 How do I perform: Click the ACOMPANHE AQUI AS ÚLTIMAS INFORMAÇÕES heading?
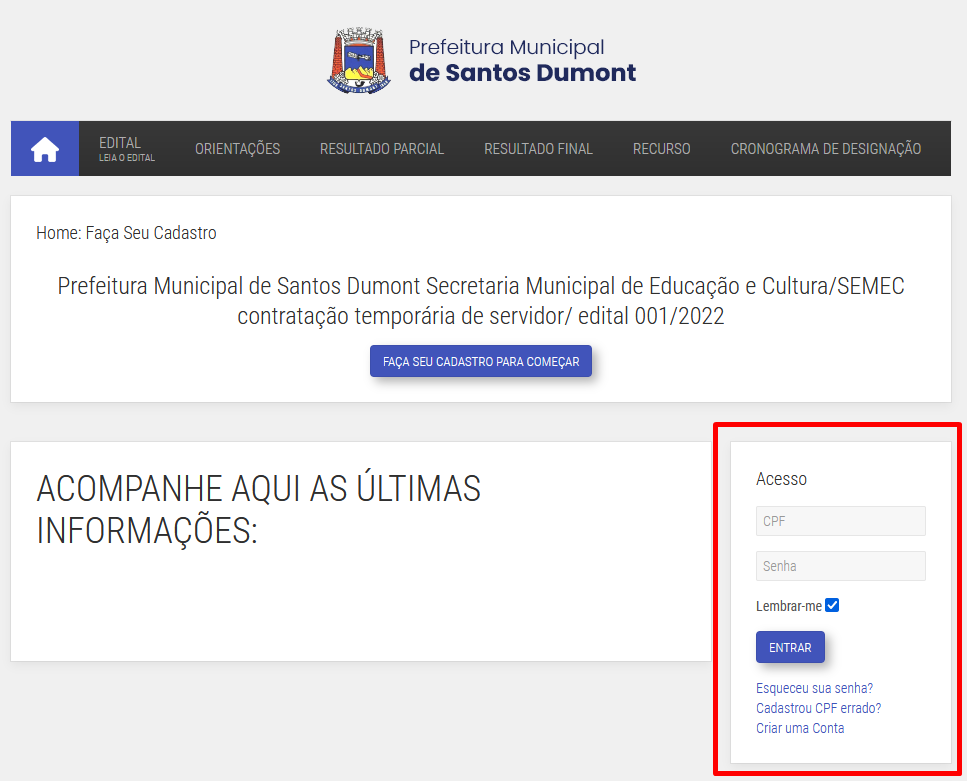click(258, 510)
